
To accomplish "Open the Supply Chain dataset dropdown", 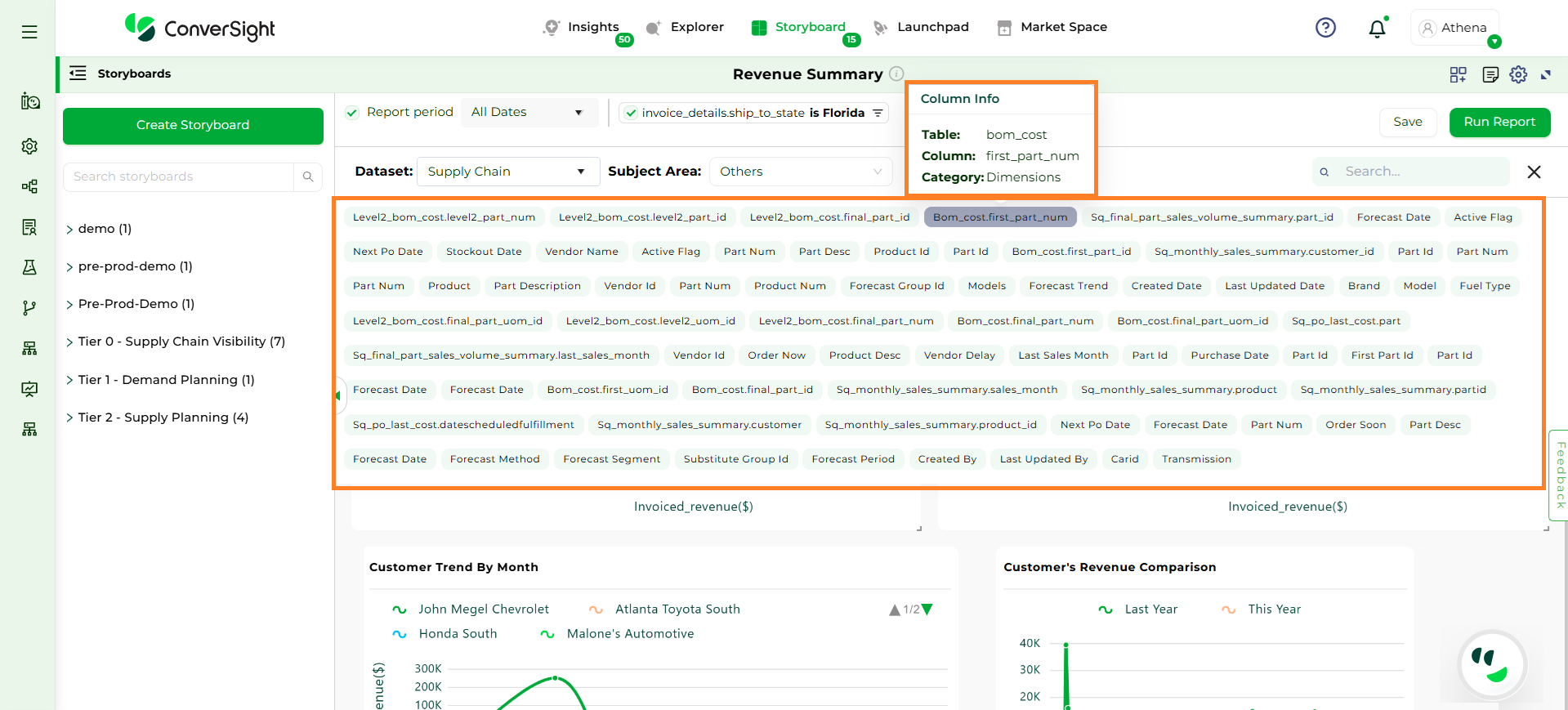I will (x=507, y=172).
